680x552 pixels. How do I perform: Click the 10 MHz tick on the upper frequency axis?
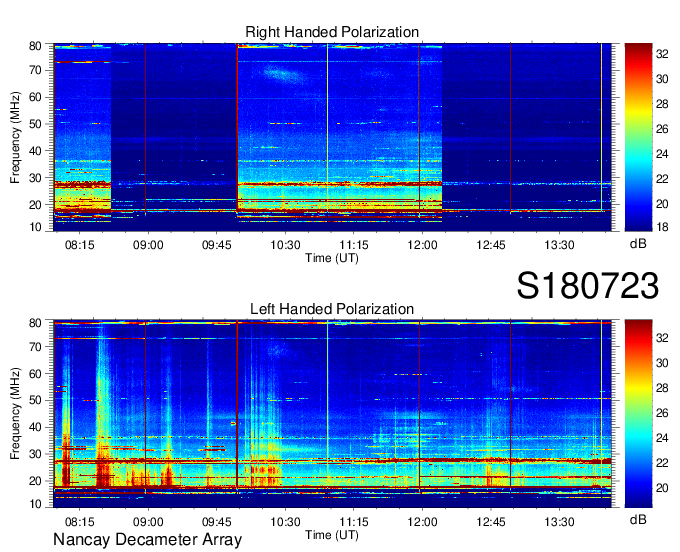(35, 227)
